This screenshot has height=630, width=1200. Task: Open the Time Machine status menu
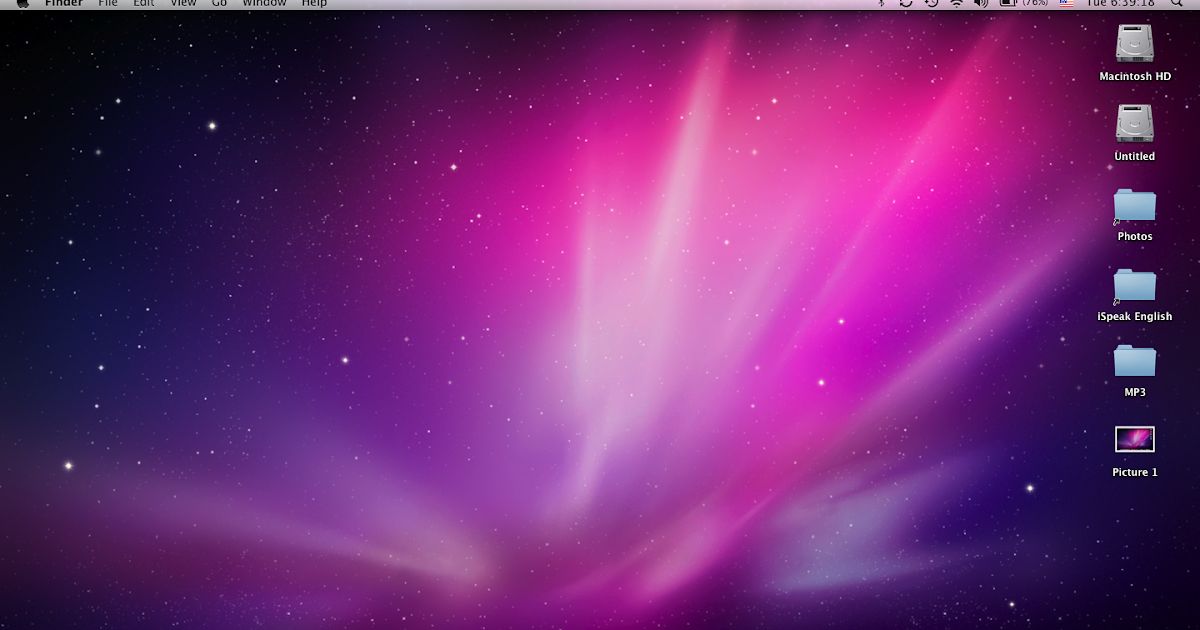click(931, 3)
